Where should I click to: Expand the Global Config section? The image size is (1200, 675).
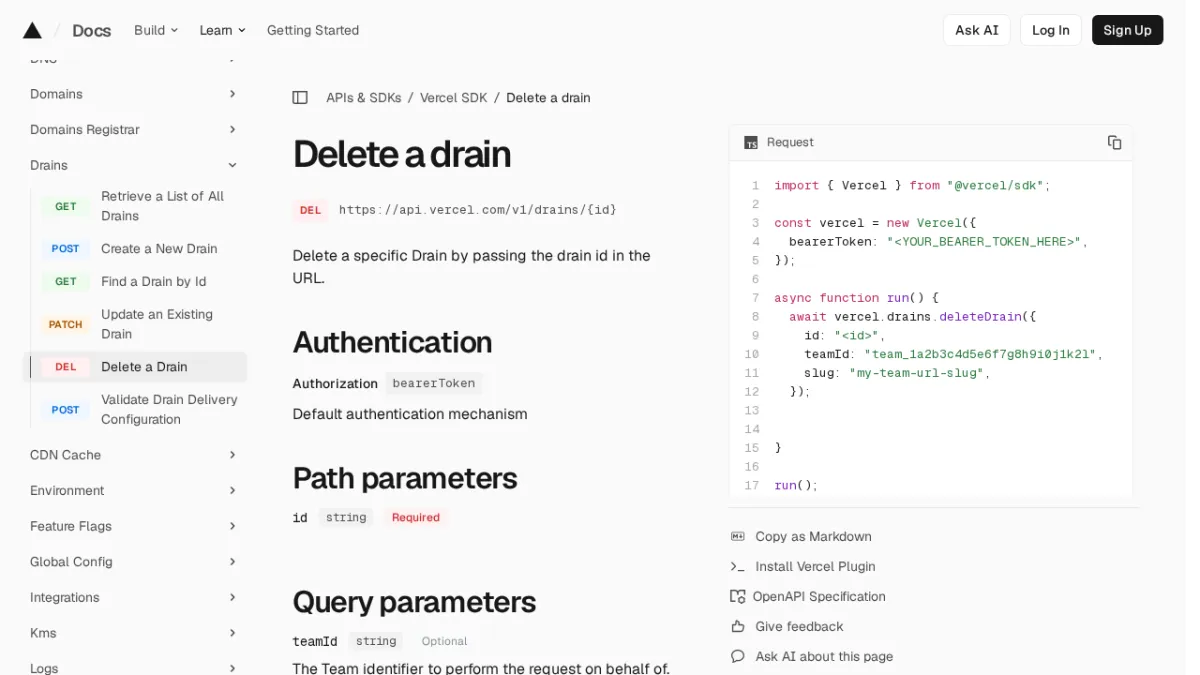coord(232,562)
